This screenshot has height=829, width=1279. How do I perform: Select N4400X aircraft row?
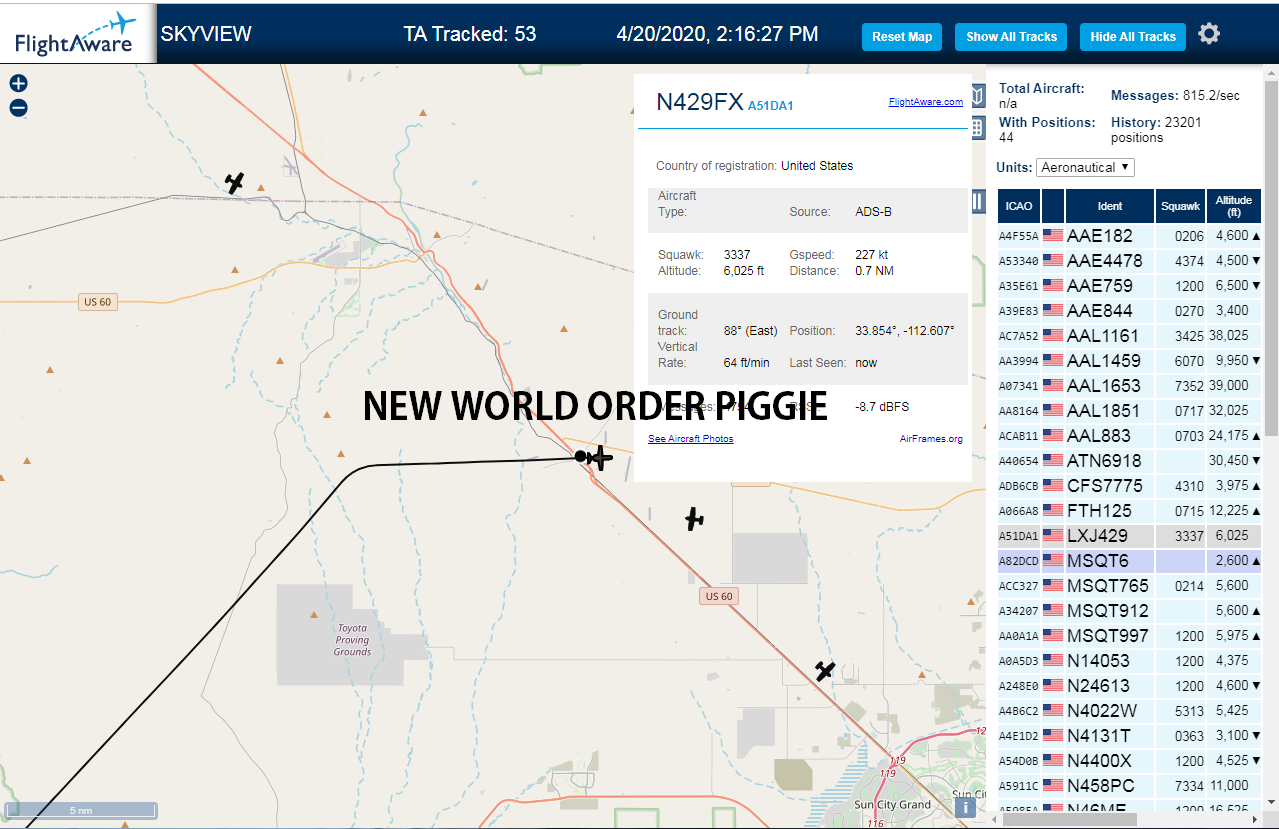pyautogui.click(x=1130, y=761)
